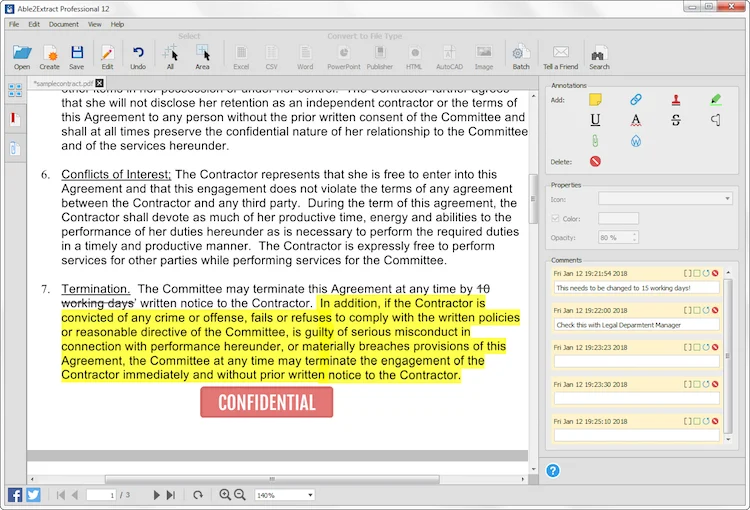750x510 pixels.
Task: Open the File menu
Action: click(x=14, y=24)
